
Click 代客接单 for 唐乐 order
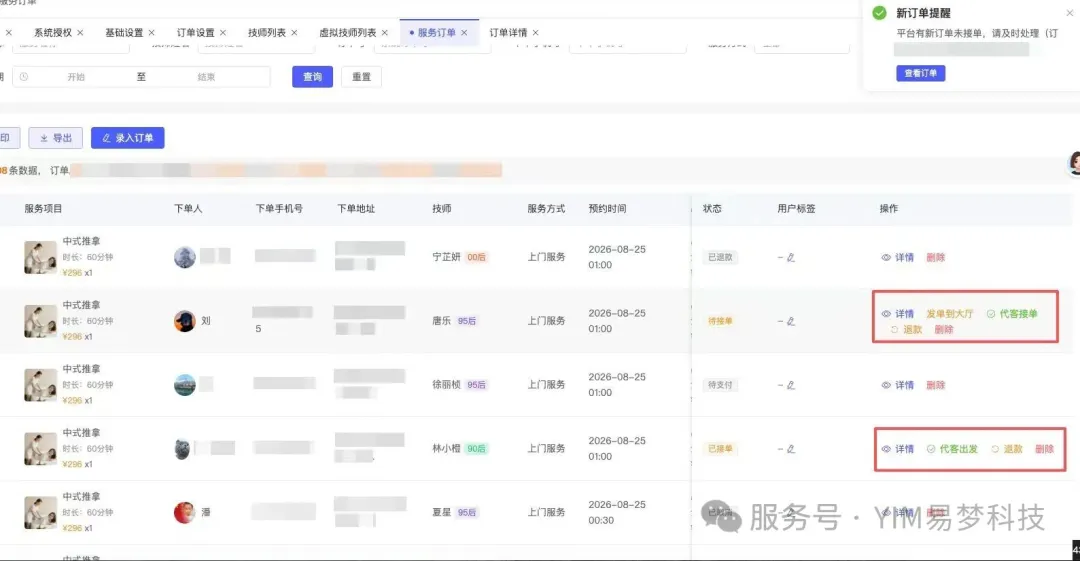1012,314
